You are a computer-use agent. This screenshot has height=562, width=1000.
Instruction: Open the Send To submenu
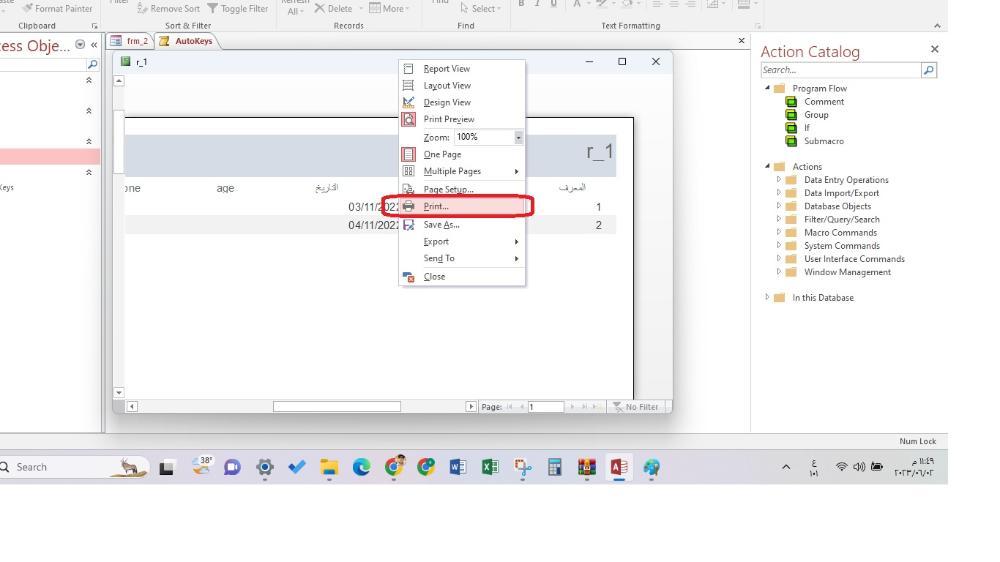(x=462, y=258)
